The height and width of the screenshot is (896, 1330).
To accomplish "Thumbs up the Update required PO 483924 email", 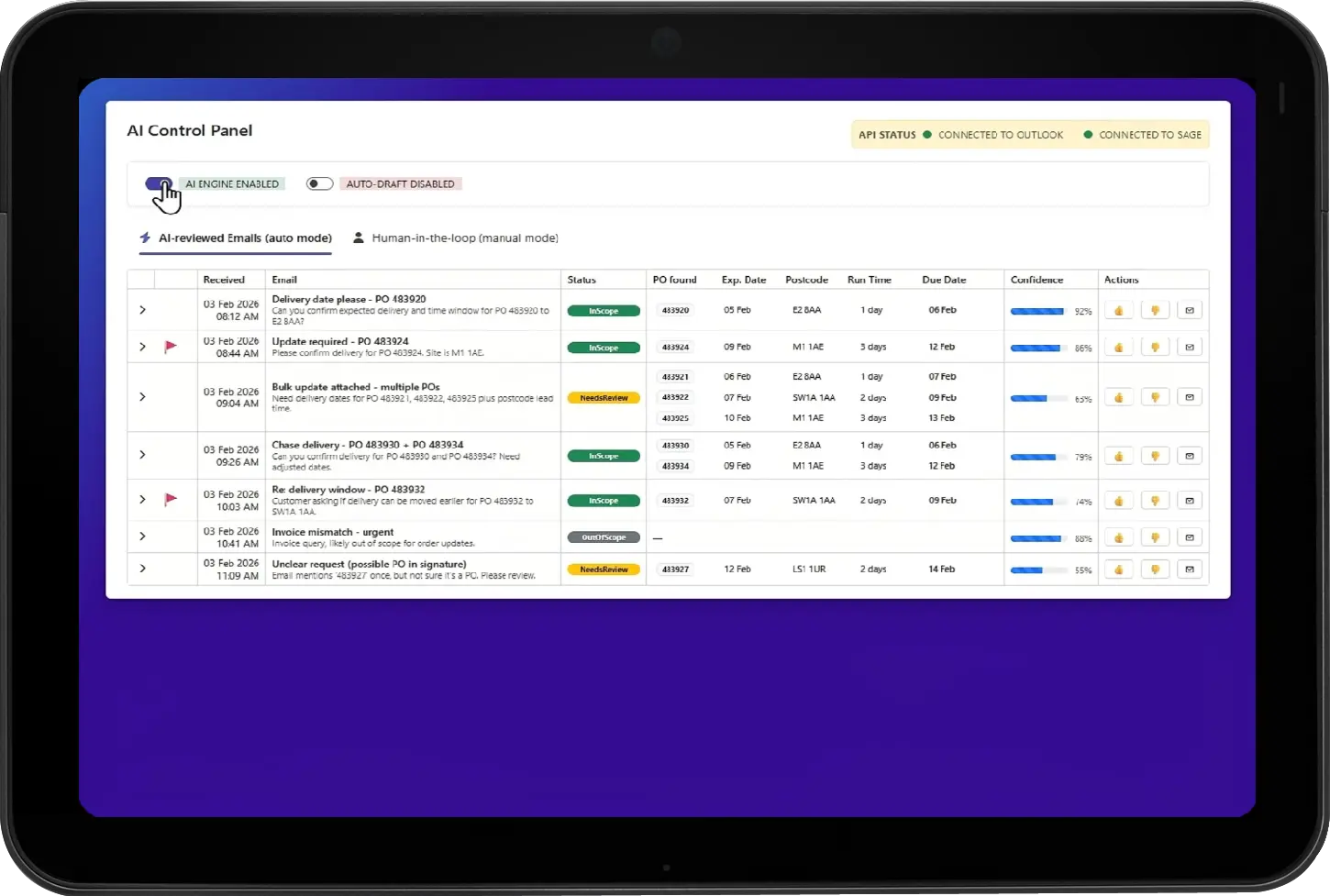I will [x=1119, y=348].
